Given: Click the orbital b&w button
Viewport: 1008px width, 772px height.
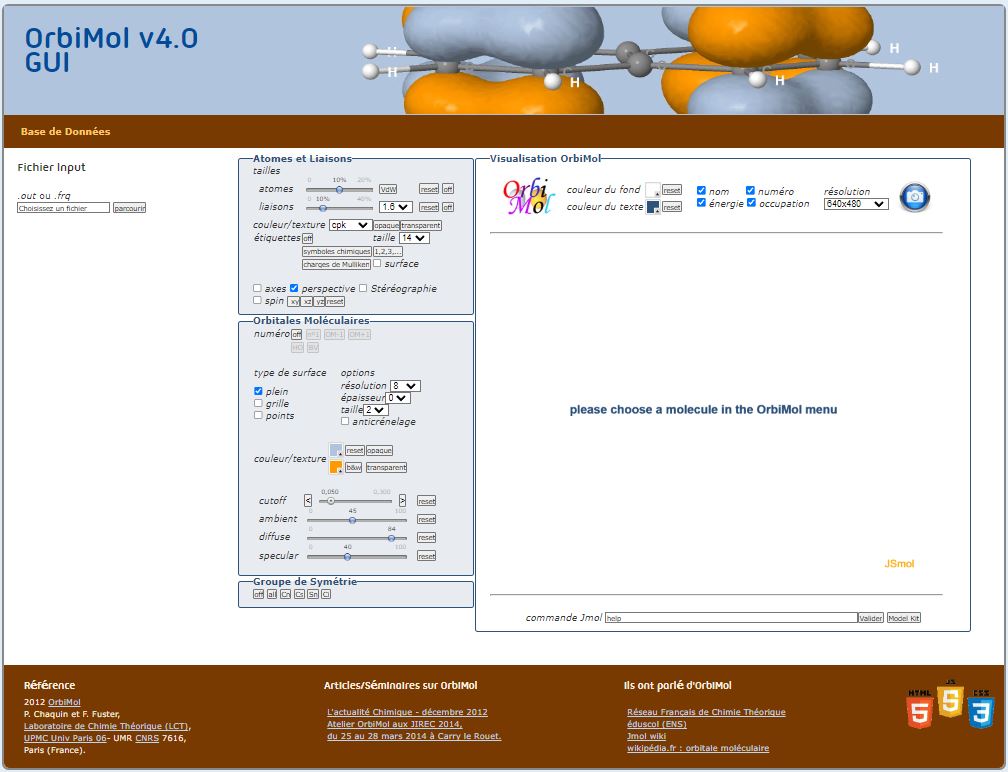Looking at the screenshot, I should coord(354,467).
